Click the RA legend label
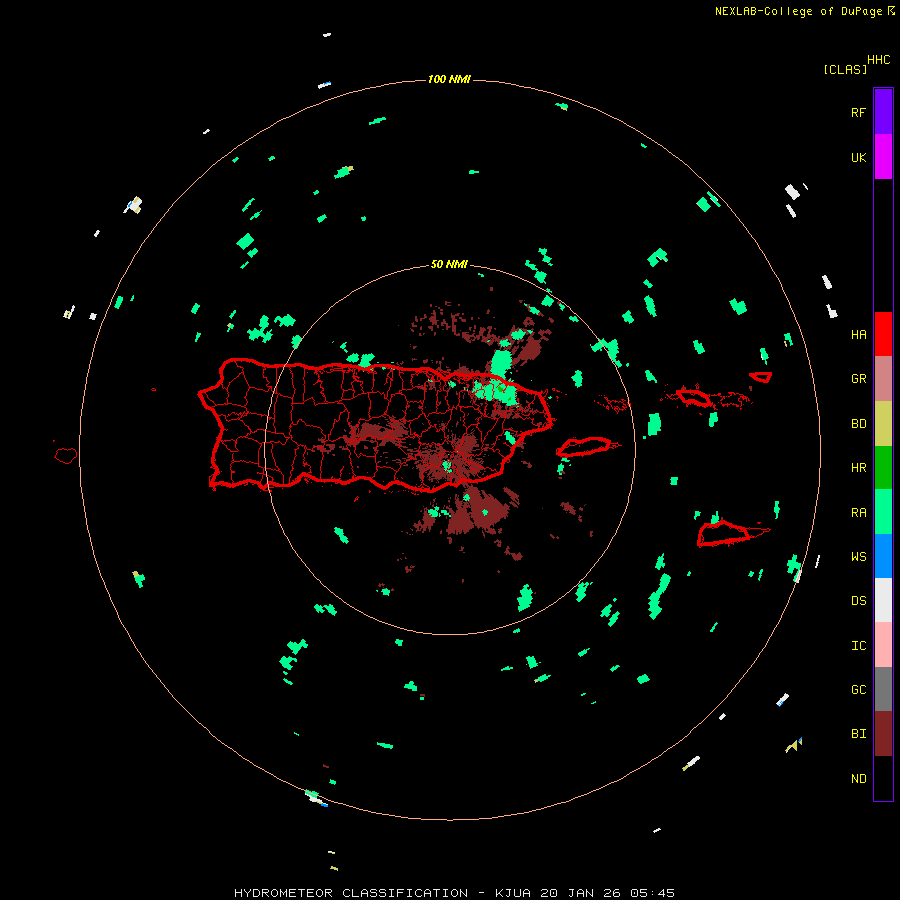The height and width of the screenshot is (900, 900). tap(858, 513)
